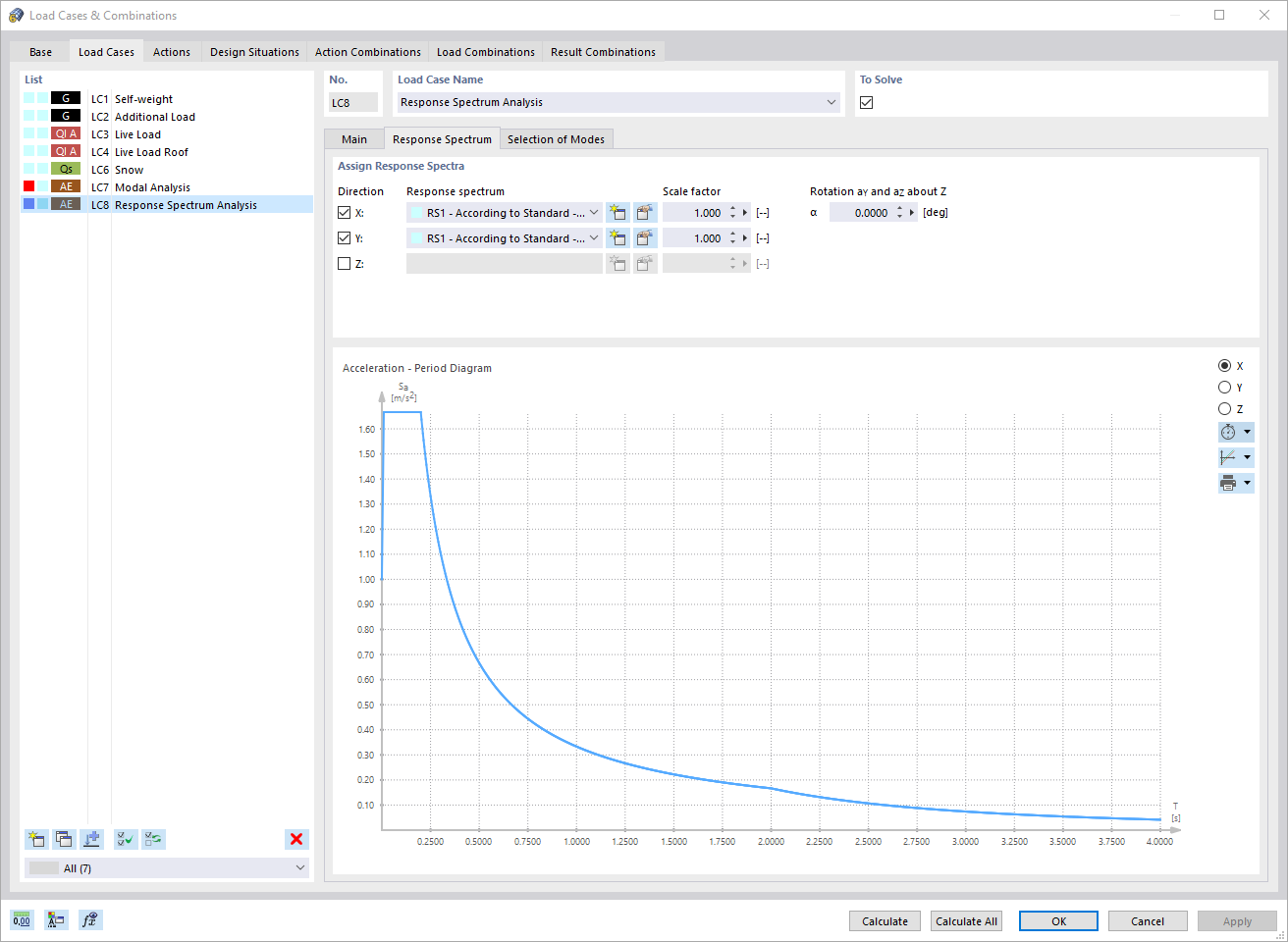Click the fx formula icon
Screen dimensions: 1288x942
coord(89,919)
